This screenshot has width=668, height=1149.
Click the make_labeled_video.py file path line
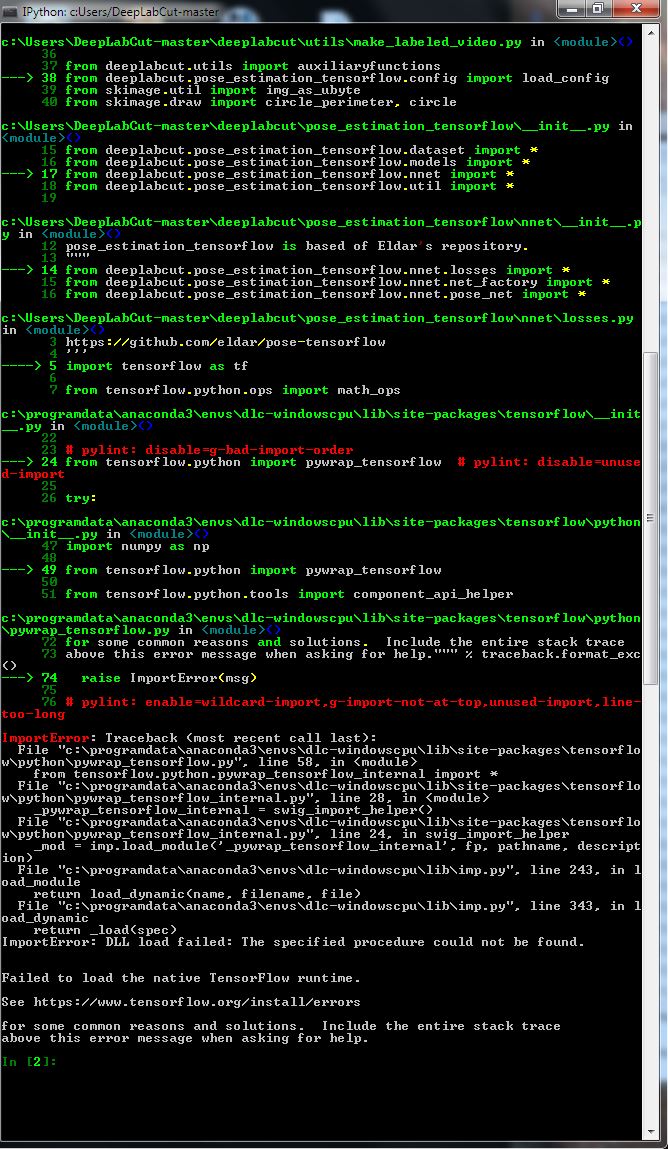tap(317, 42)
